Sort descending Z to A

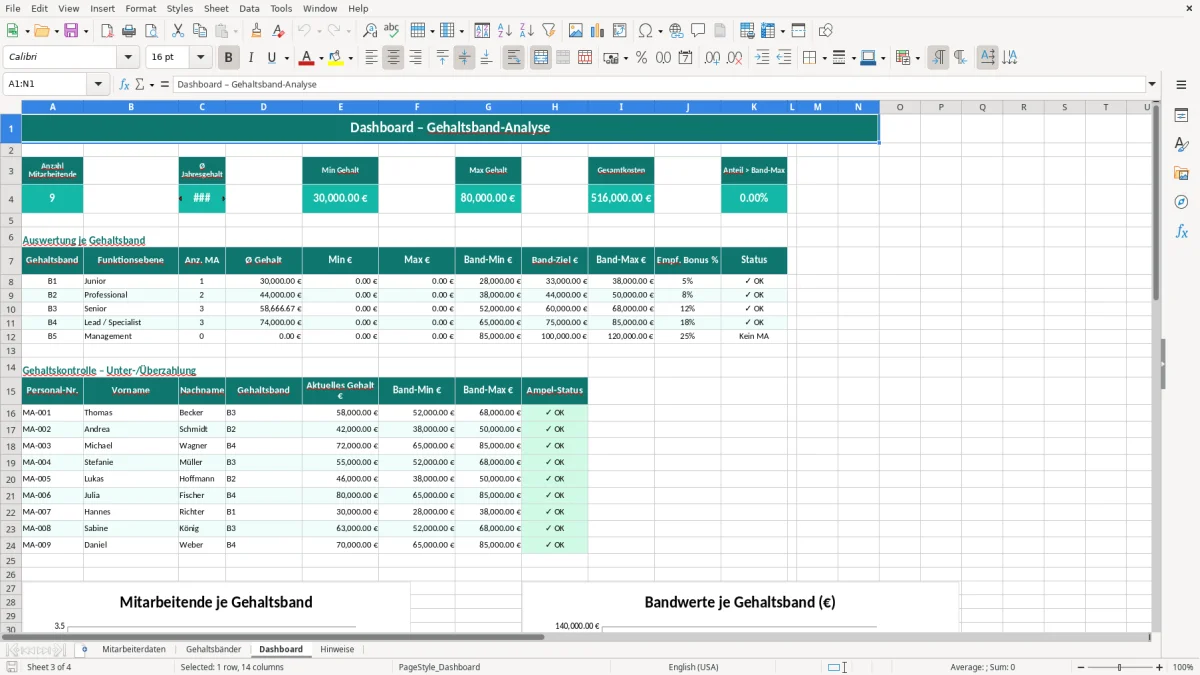(x=526, y=31)
